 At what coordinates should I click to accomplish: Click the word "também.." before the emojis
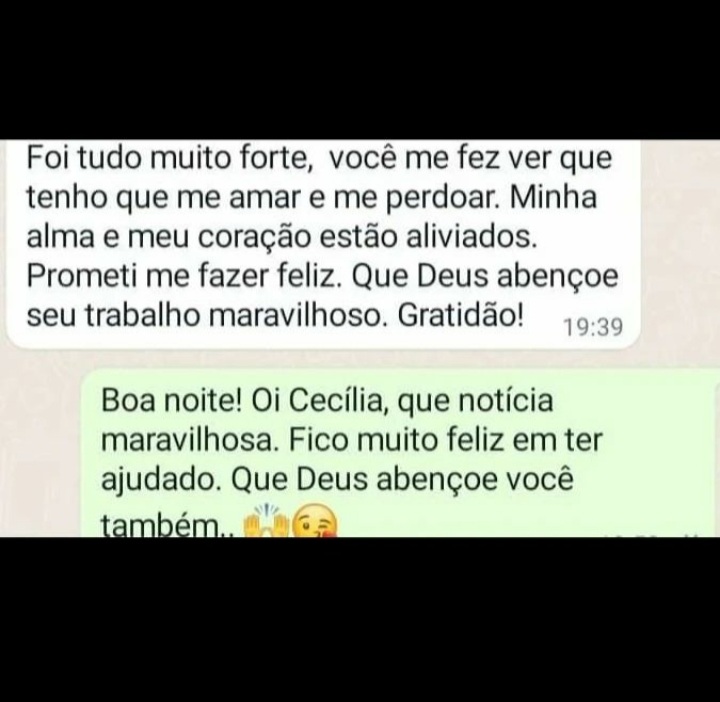[x=168, y=525]
